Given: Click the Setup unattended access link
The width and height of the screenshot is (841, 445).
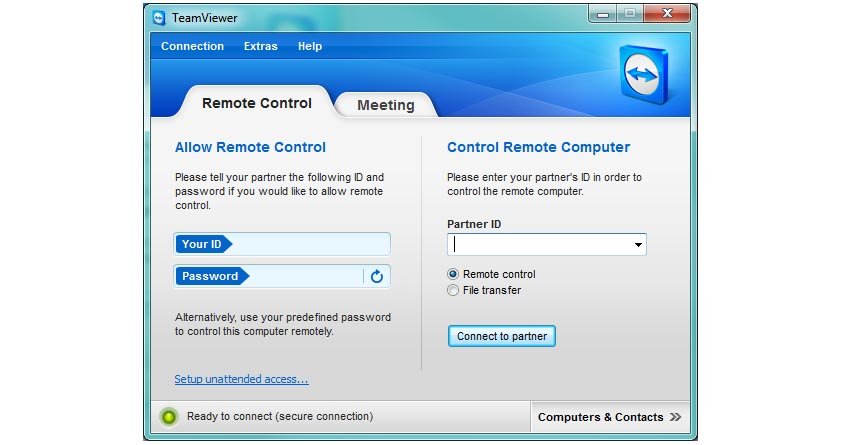Looking at the screenshot, I should point(241,379).
